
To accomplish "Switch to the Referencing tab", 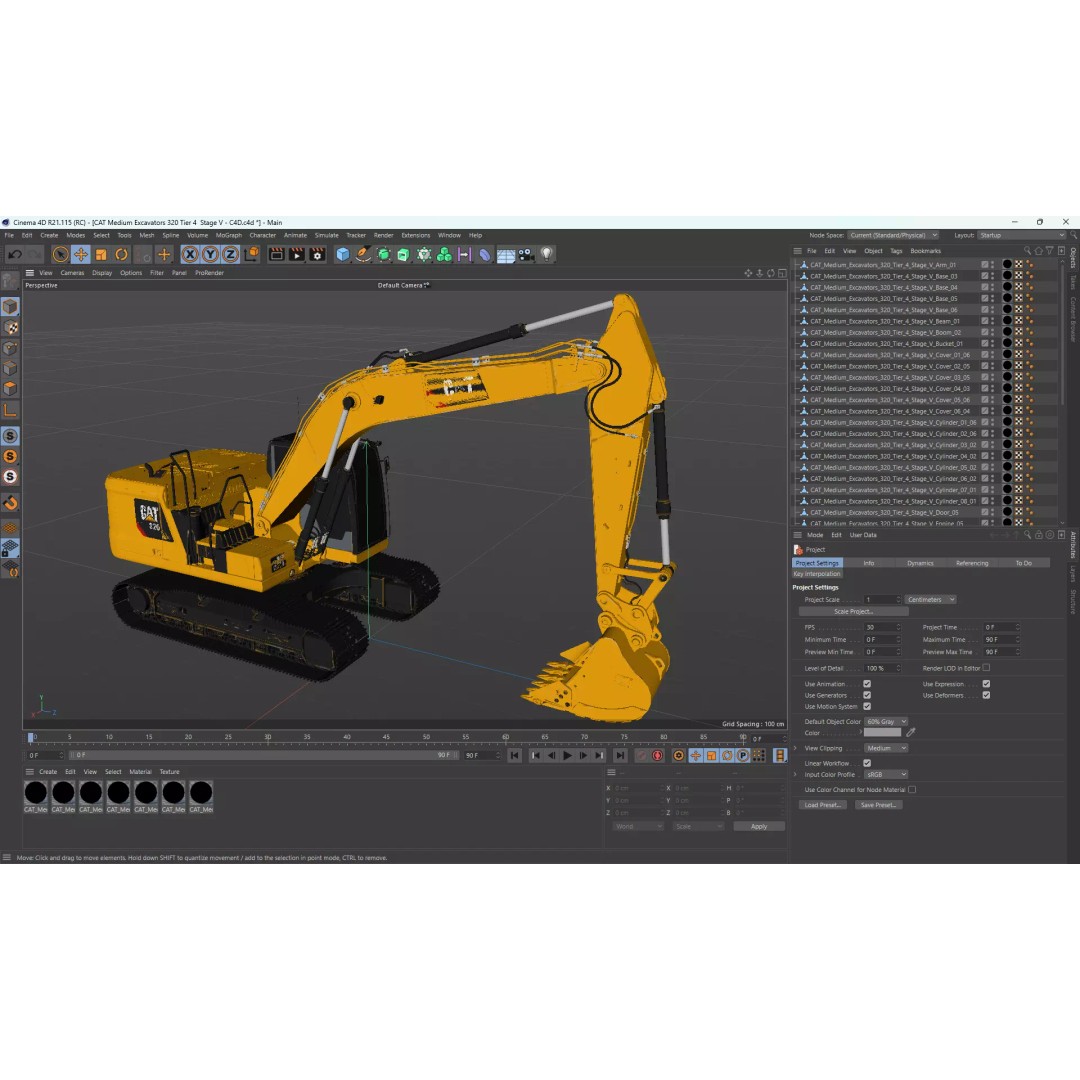I will point(972,563).
